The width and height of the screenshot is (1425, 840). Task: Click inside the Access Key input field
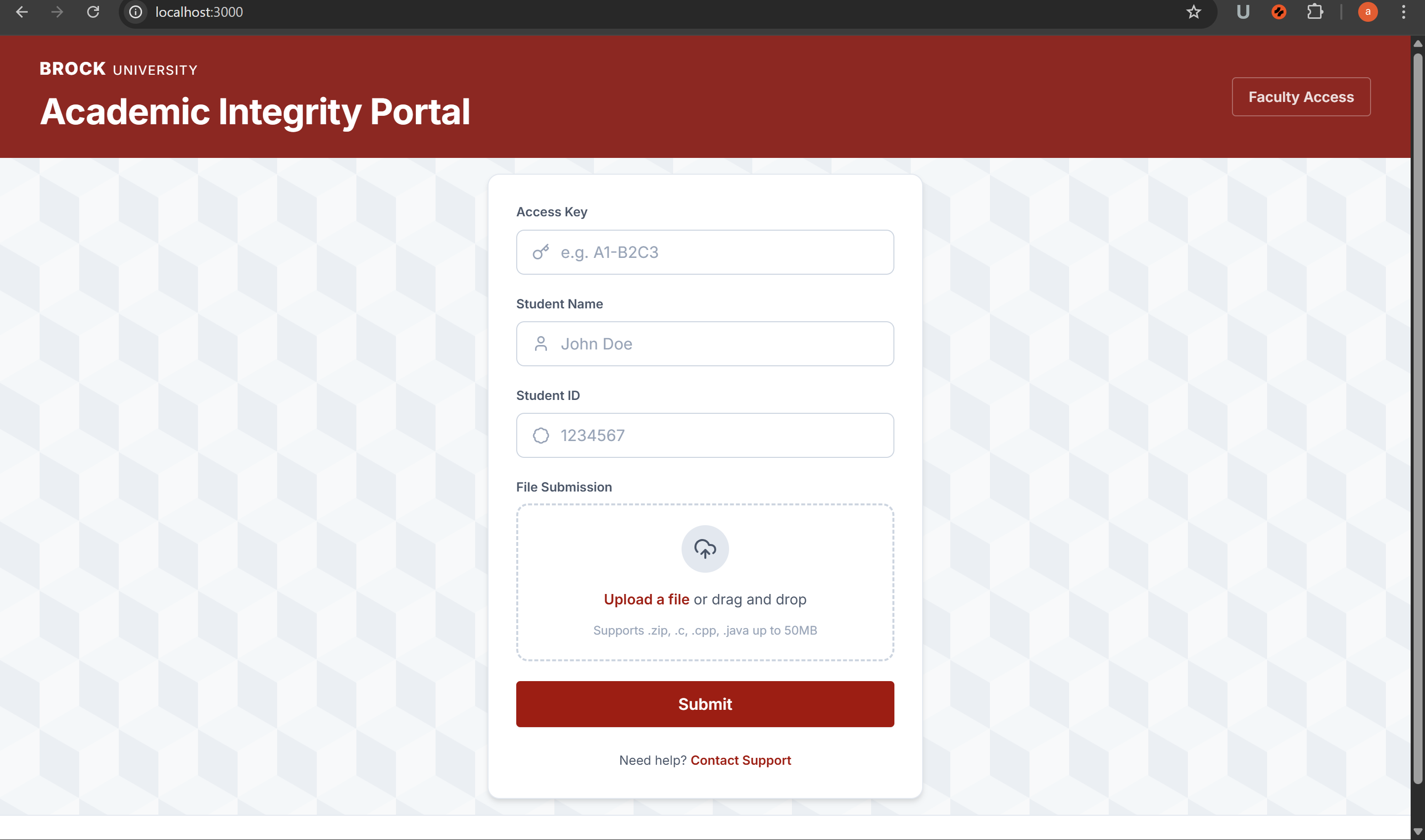704,252
